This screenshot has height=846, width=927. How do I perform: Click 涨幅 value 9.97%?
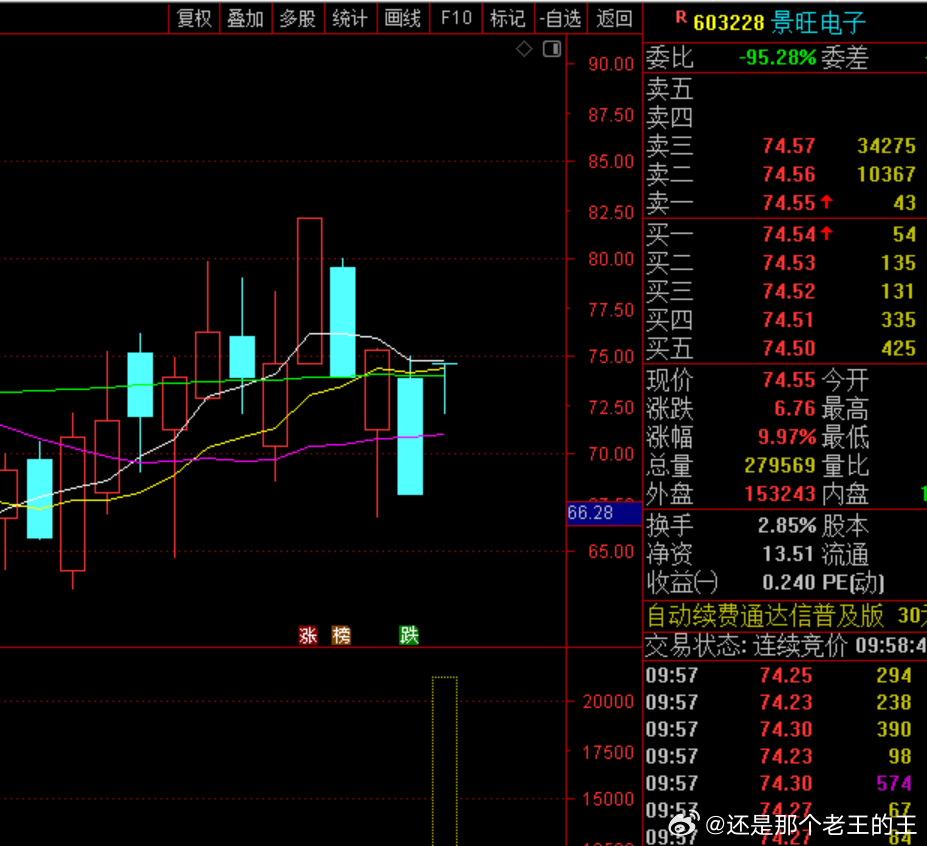(787, 437)
